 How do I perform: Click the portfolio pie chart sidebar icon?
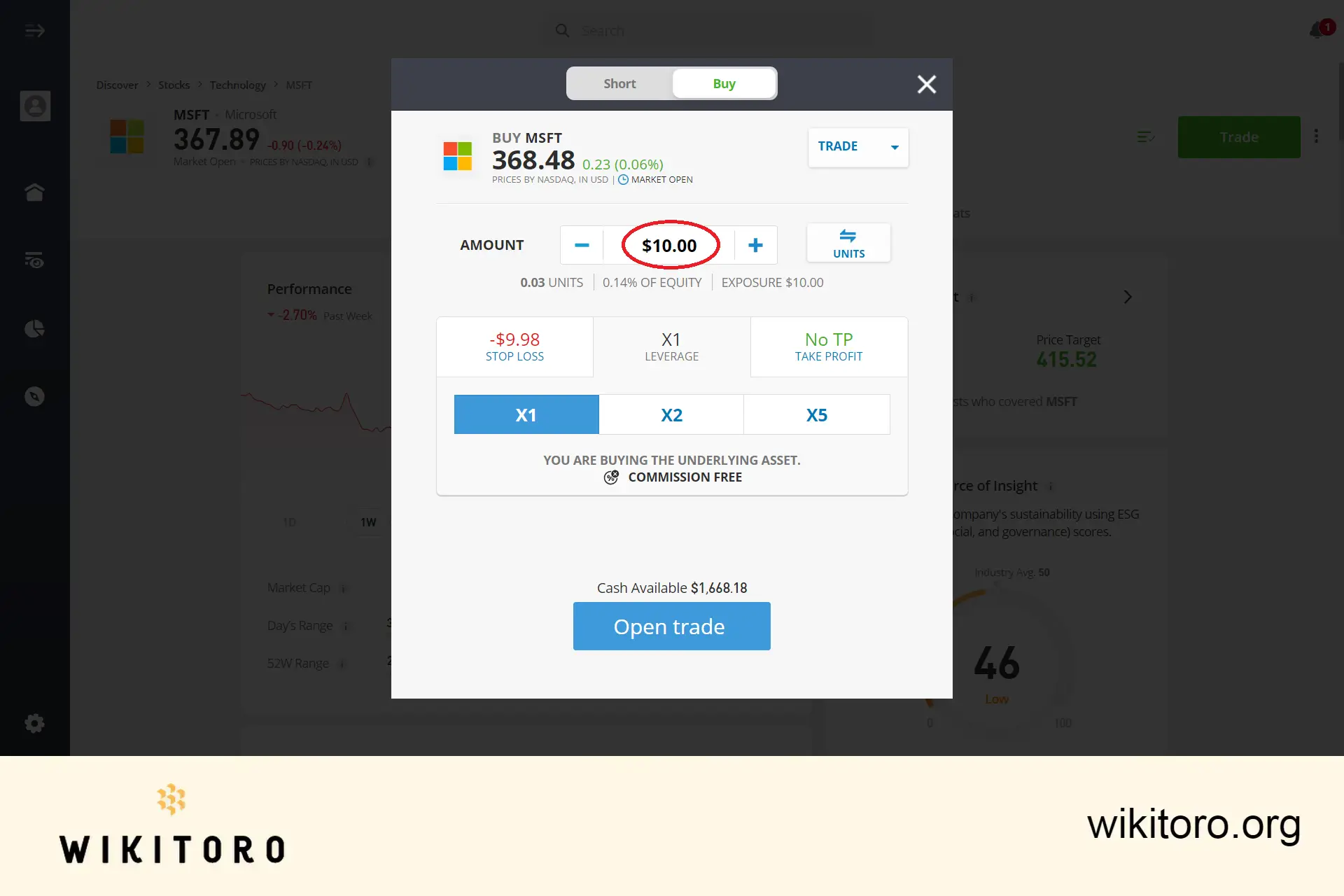pyautogui.click(x=34, y=328)
